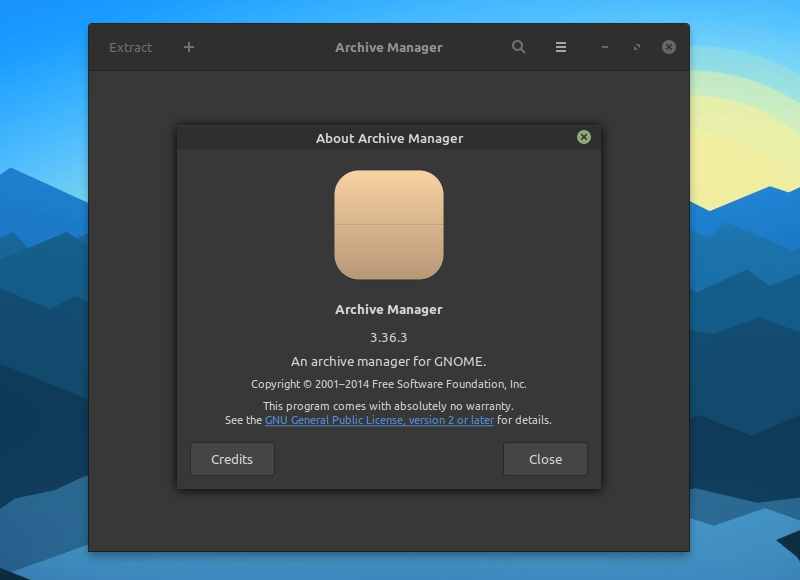Click the bold Archive Manager name in dialog
The image size is (800, 580).
pyautogui.click(x=389, y=310)
